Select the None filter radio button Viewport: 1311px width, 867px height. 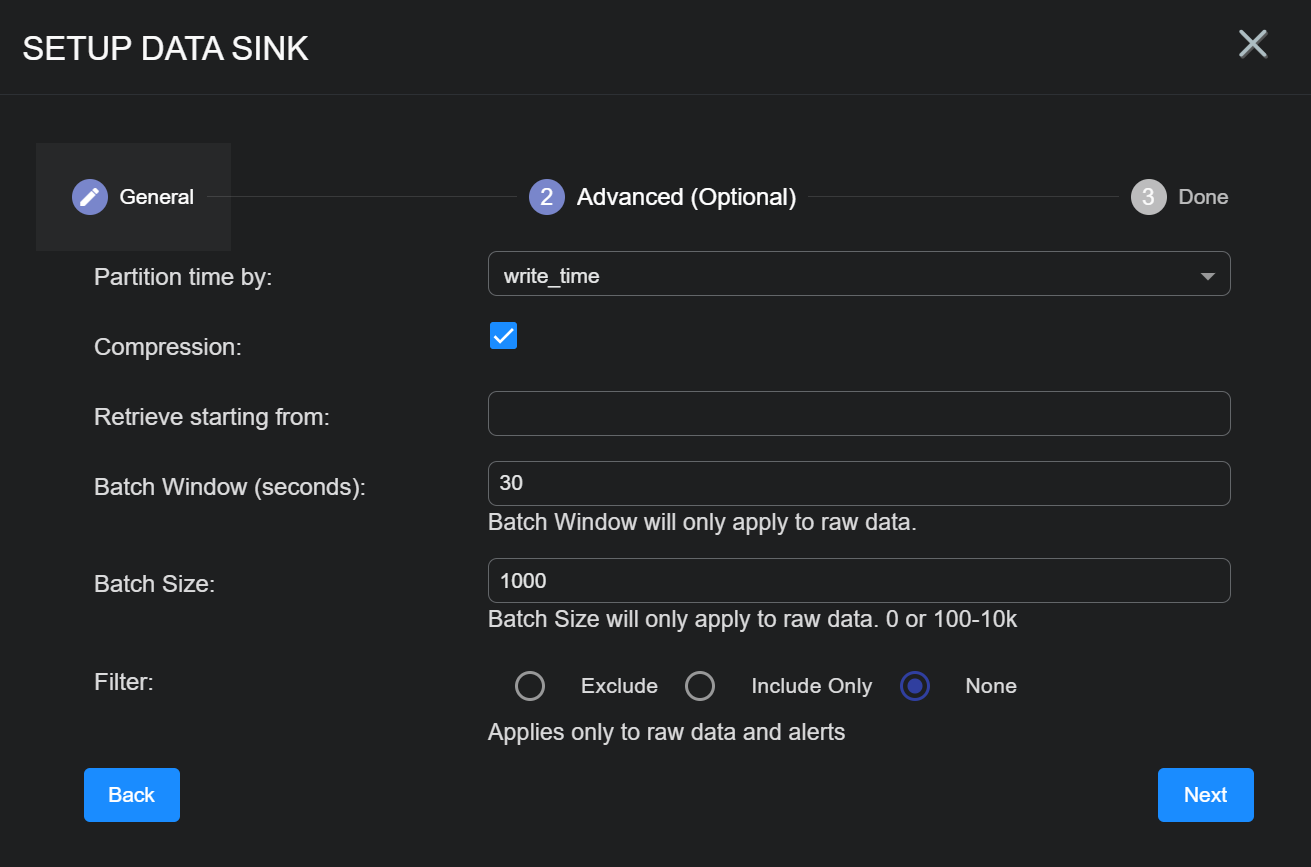[915, 686]
